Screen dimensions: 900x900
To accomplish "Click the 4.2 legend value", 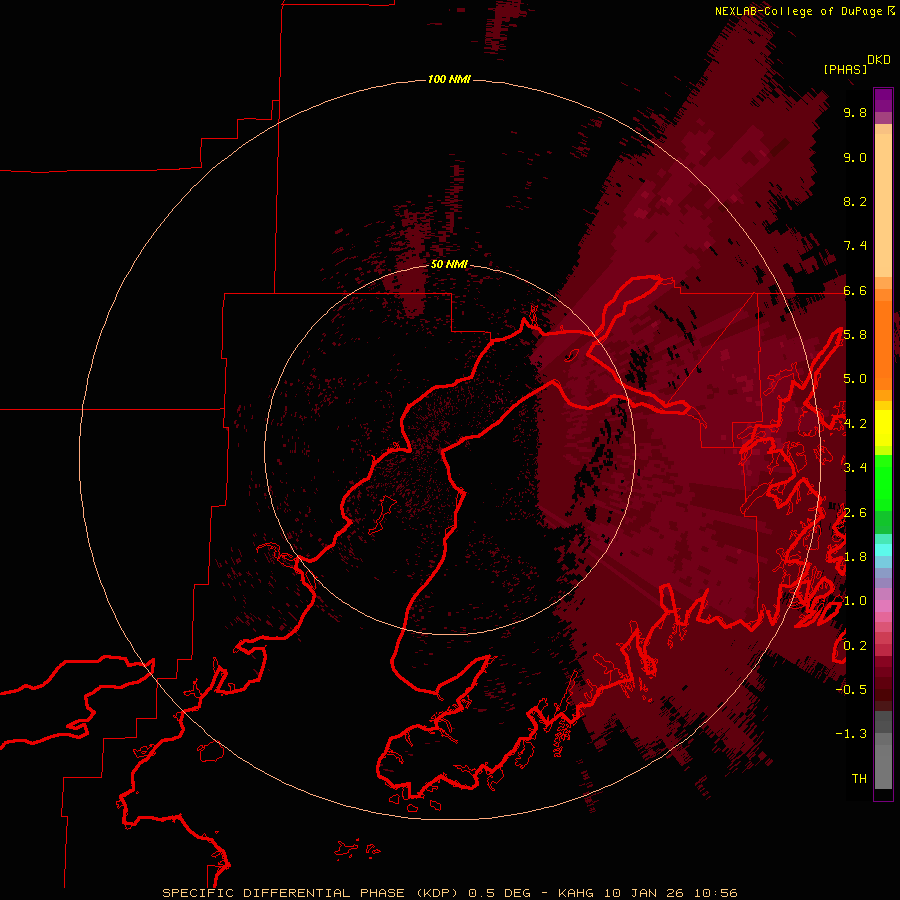I will coord(855,424).
